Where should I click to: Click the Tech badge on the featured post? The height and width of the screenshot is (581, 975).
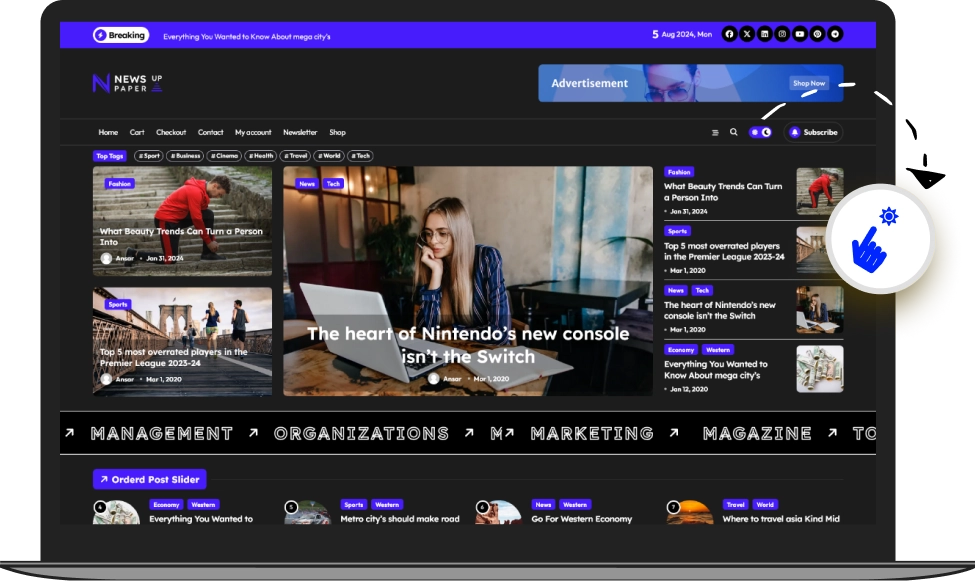[x=333, y=184]
